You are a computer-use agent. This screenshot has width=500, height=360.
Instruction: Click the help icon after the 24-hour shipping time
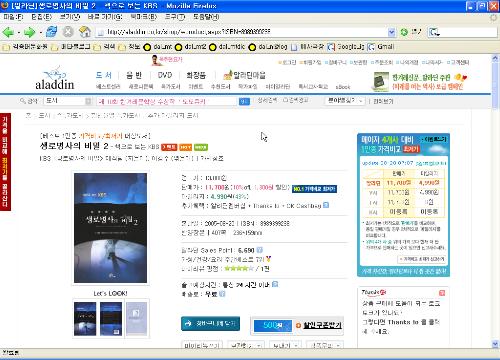(x=275, y=284)
